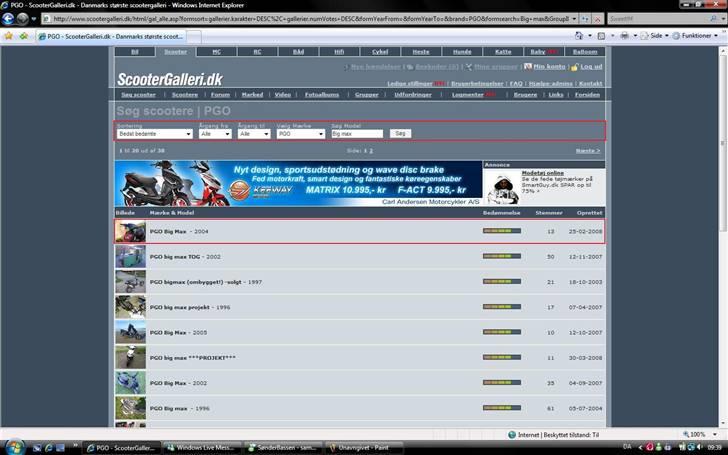The image size is (728, 455).
Task: Switch to the SønderBassen taskbar window
Action: (x=284, y=448)
